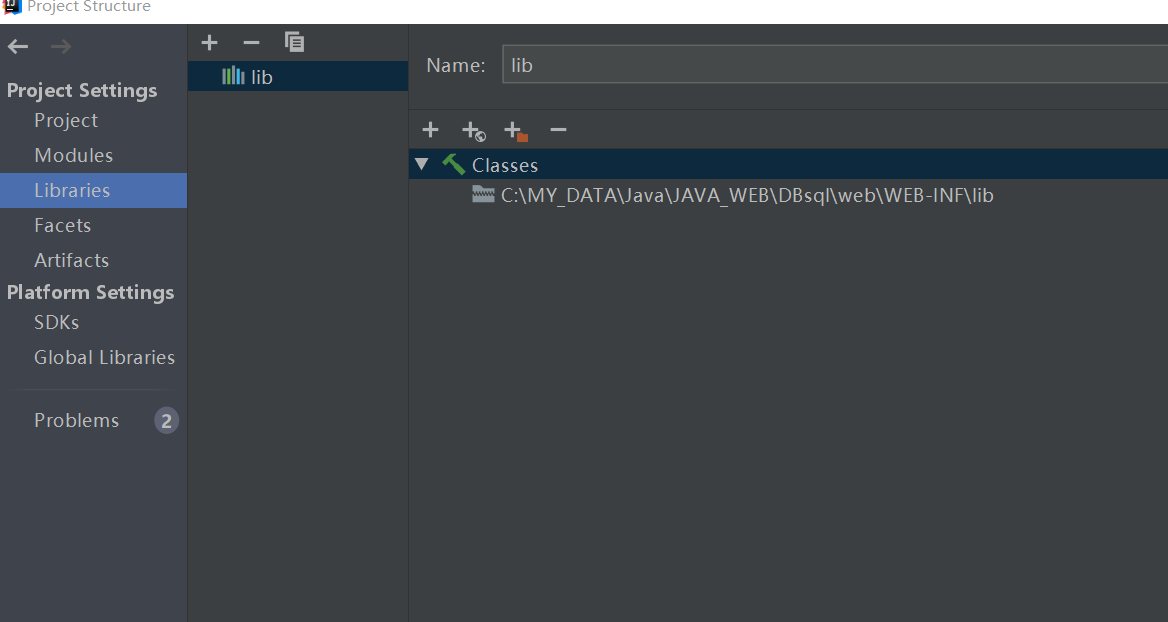1168x622 pixels.
Task: Remove the selected library
Action: 251,42
